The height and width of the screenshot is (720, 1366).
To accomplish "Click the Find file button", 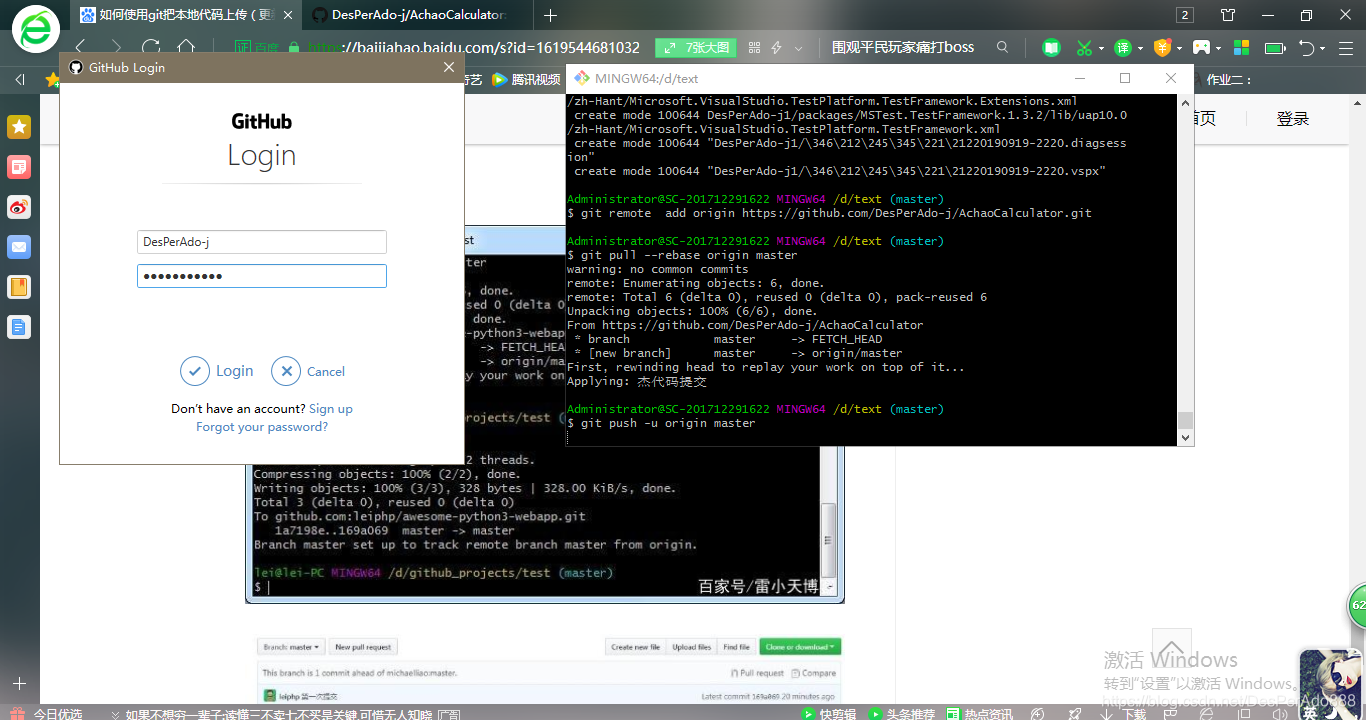I will 737,647.
